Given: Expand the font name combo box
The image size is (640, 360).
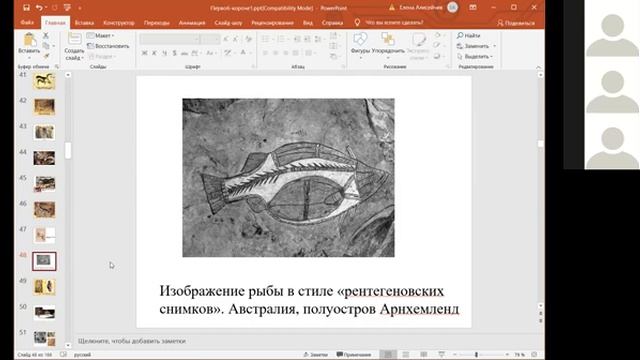Looking at the screenshot, I should coord(197,39).
